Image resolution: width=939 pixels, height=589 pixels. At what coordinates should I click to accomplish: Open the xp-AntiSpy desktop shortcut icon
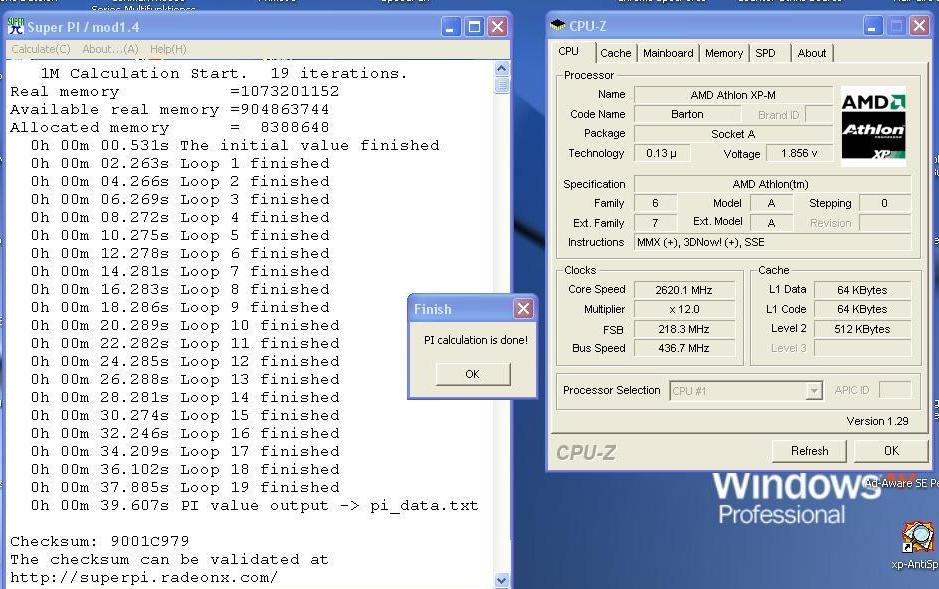tap(919, 538)
